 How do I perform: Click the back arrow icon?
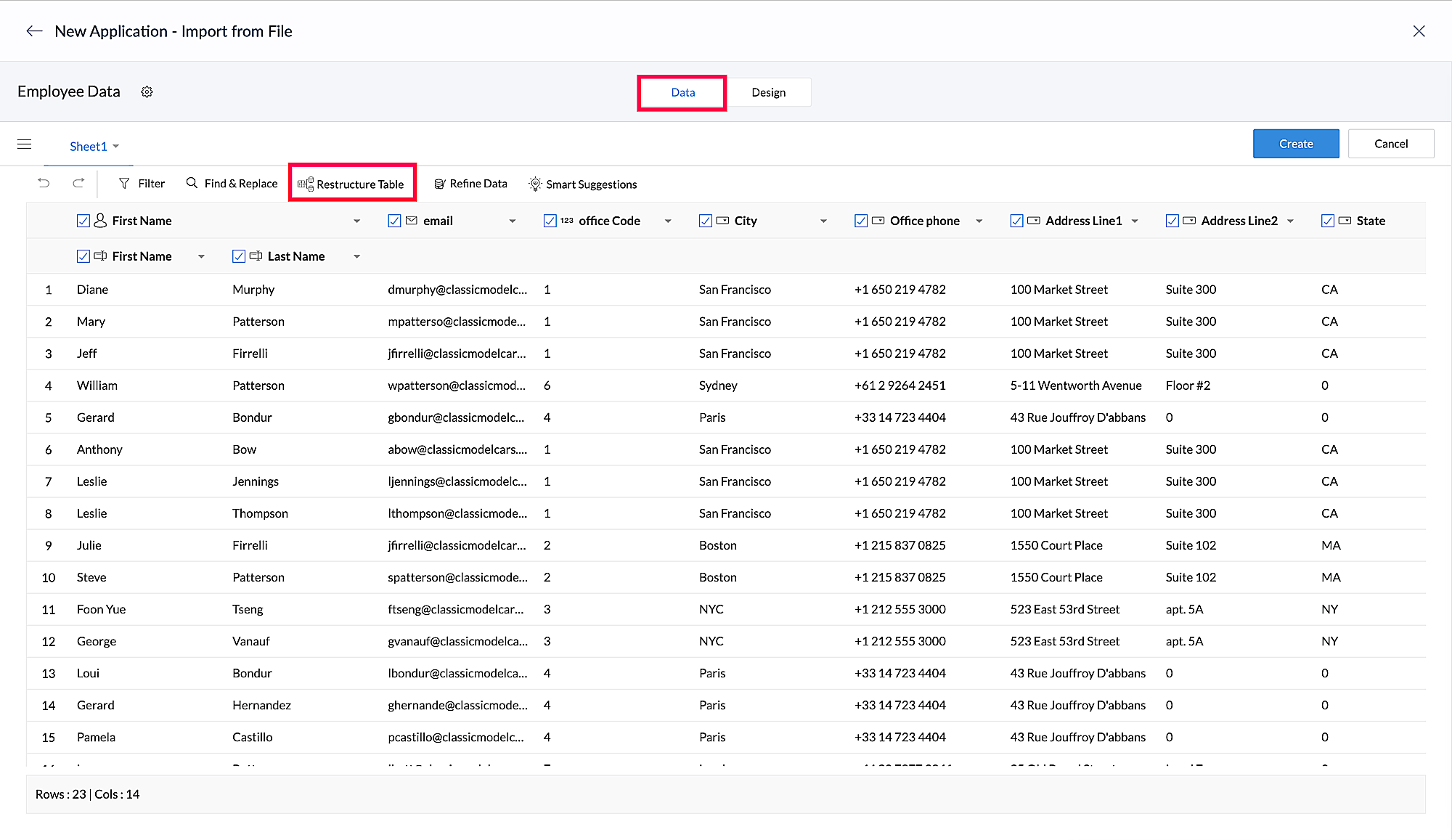[x=34, y=31]
